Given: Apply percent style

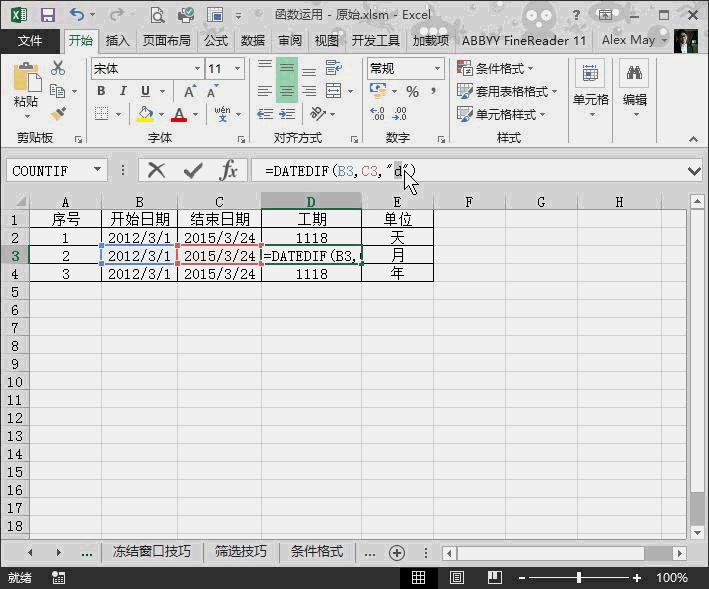Looking at the screenshot, I should [x=412, y=92].
